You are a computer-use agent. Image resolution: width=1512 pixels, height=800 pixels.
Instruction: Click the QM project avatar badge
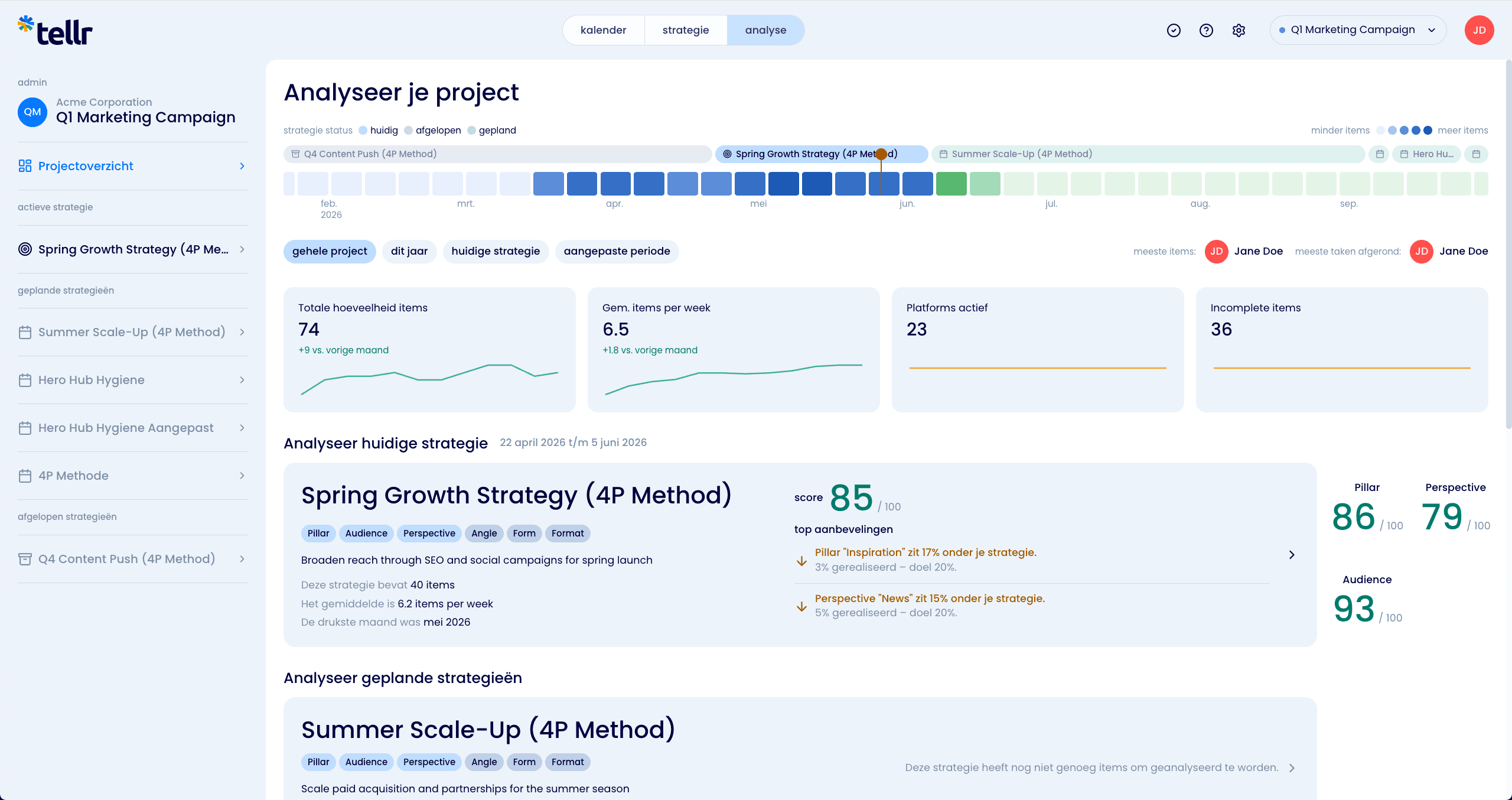[x=32, y=112]
